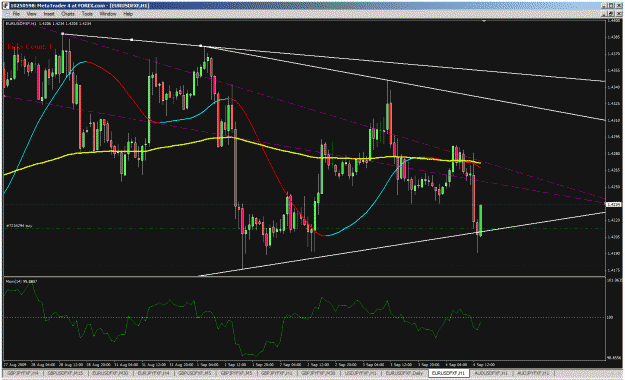Screen dimensions: 625x380
Task: Open the View menu
Action: 31,14
